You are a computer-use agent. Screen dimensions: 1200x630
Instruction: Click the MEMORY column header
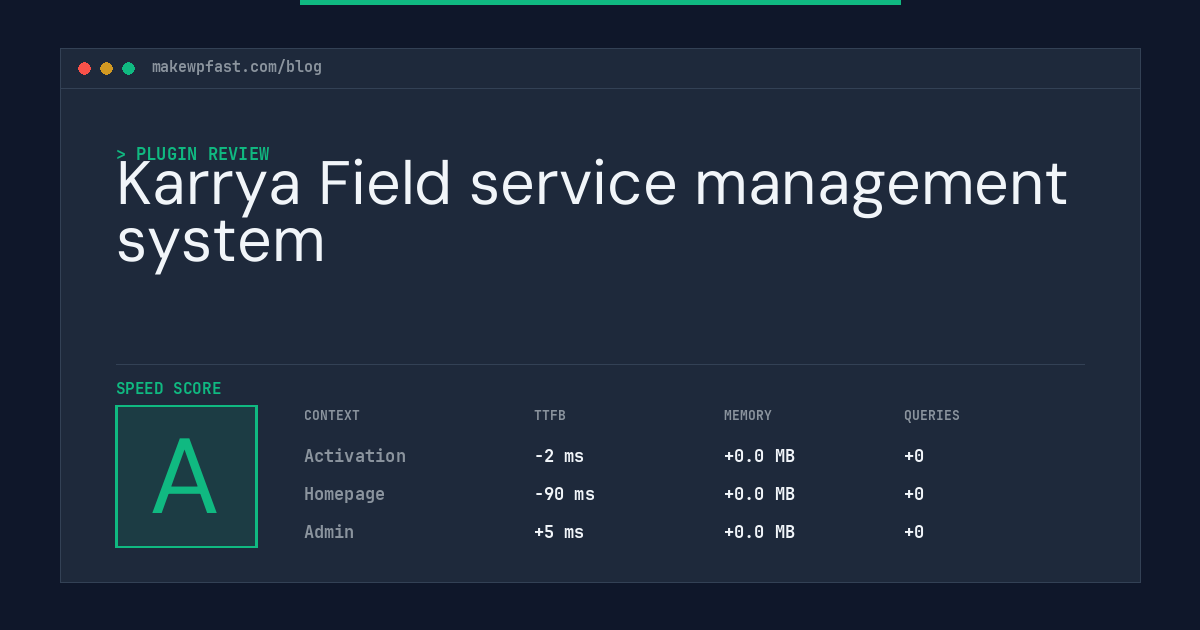(x=748, y=416)
